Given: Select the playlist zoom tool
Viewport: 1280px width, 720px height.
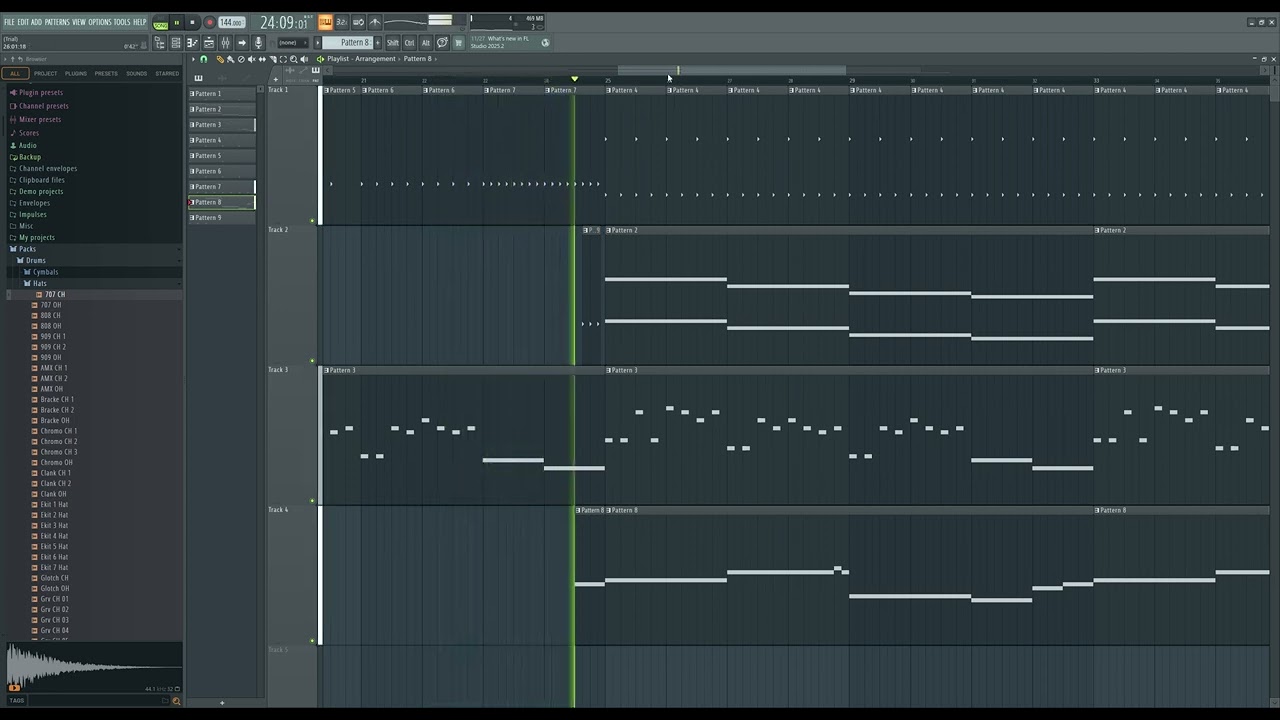Looking at the screenshot, I should pyautogui.click(x=293, y=59).
